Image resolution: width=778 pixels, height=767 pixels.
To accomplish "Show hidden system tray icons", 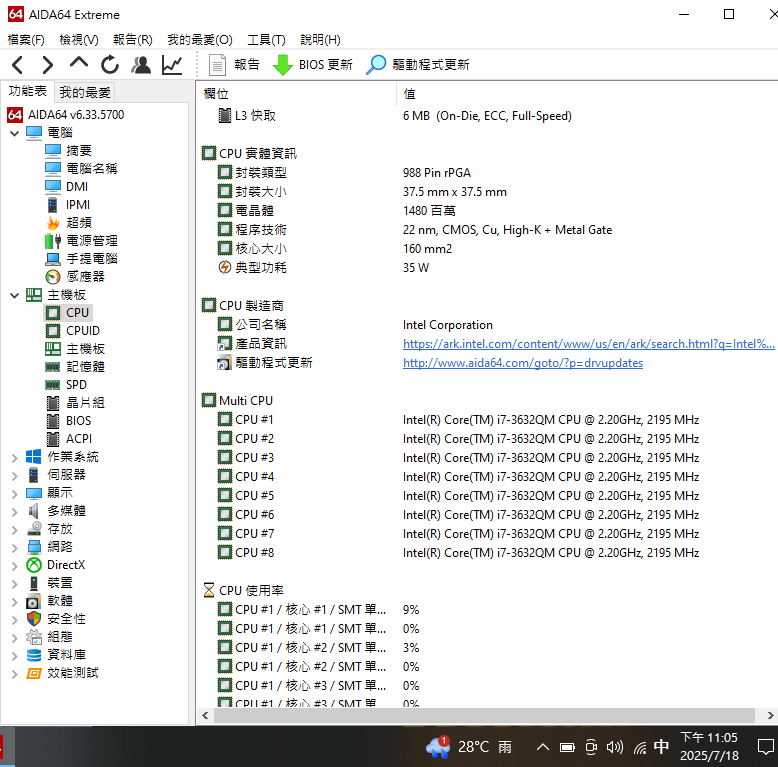I will 543,747.
